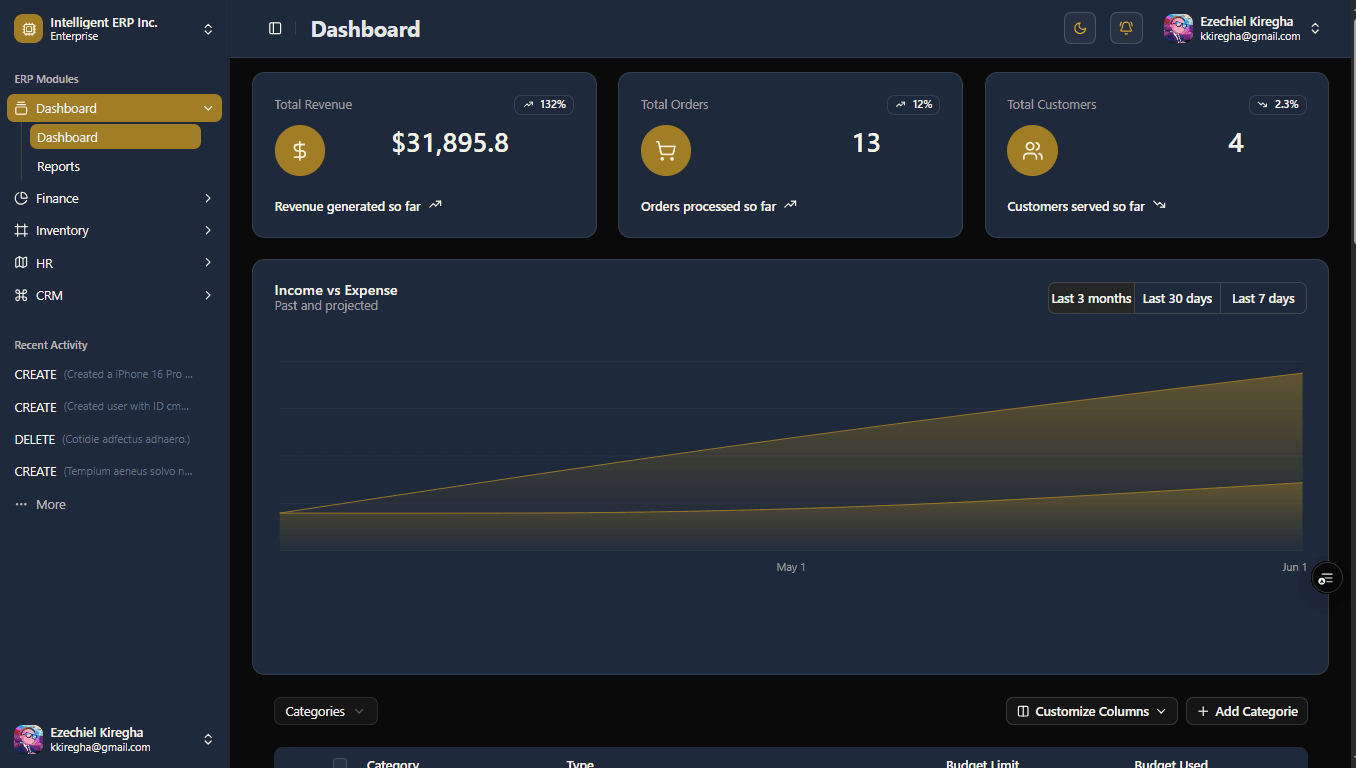Viewport: 1356px width, 768px height.
Task: Click the Inventory module grid icon
Action: click(21, 230)
